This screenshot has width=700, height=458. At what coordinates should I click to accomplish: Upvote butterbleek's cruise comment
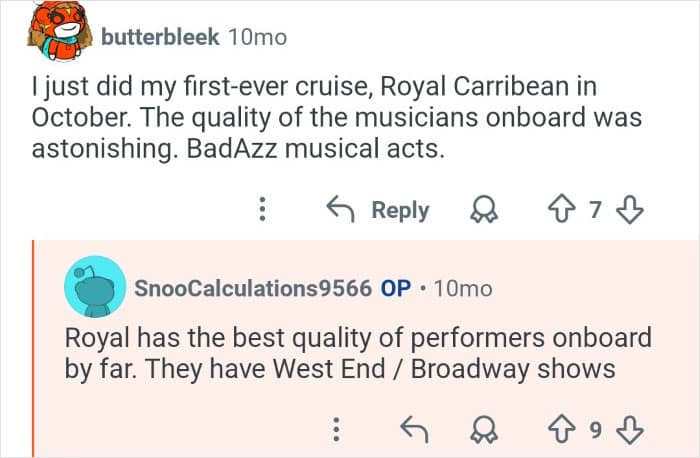(x=563, y=210)
